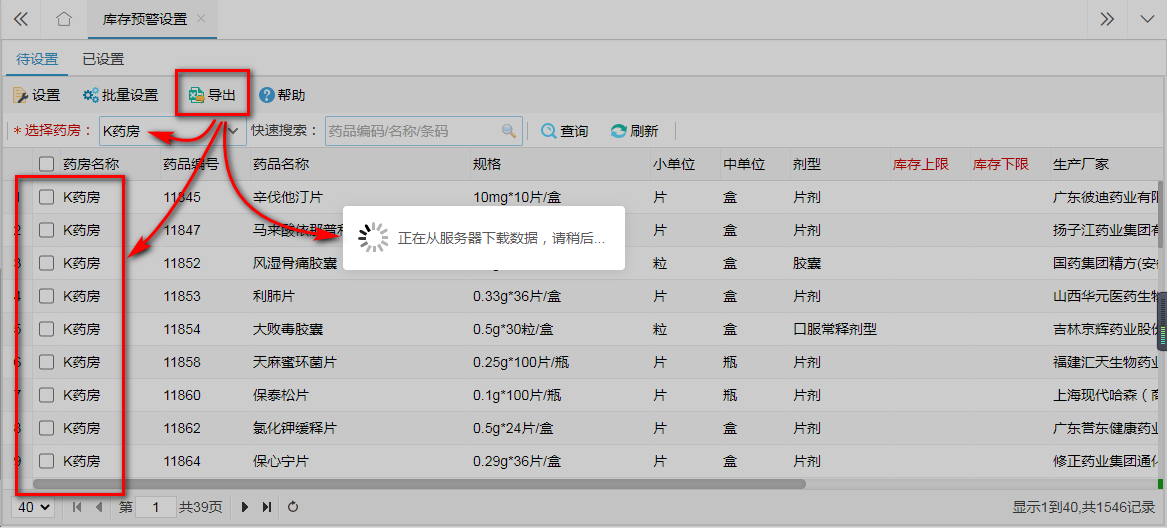Click the double left arrow collapse icon
The height and width of the screenshot is (530, 1167).
[20, 19]
